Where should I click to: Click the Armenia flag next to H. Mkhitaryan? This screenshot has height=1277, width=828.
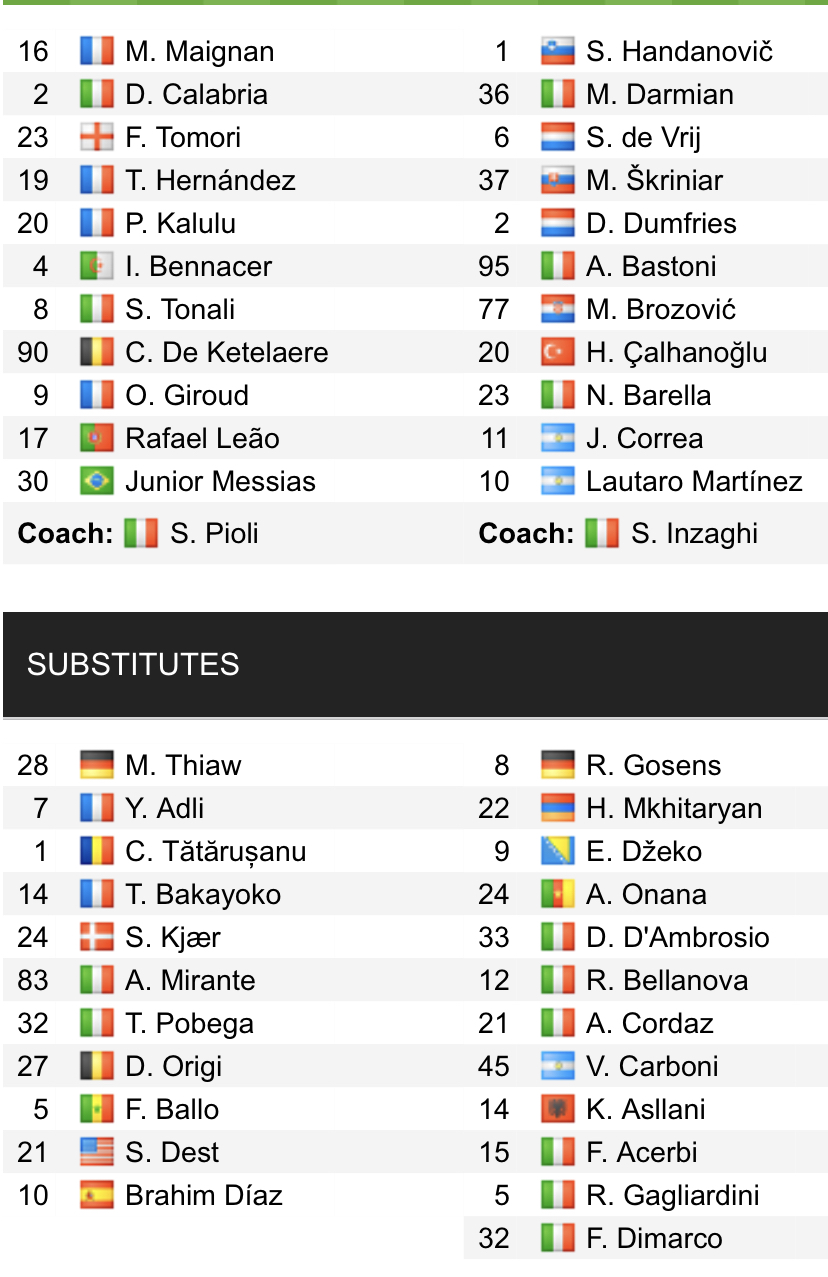click(558, 808)
